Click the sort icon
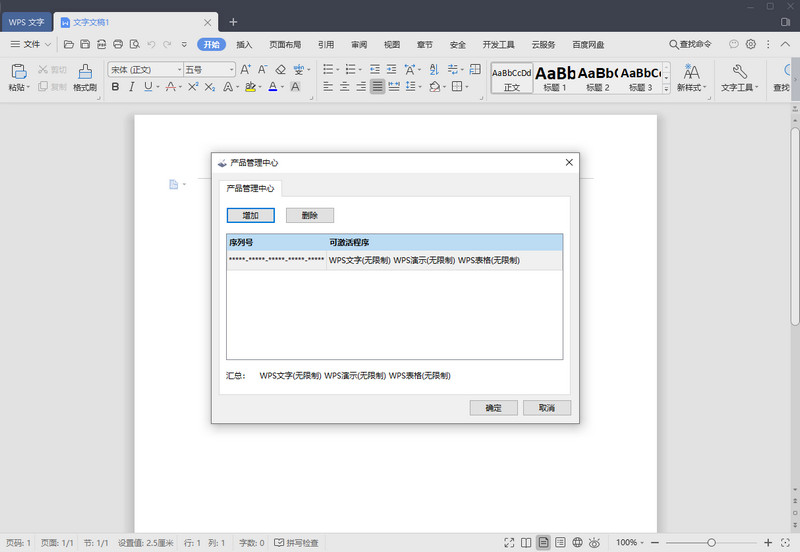 [434, 69]
